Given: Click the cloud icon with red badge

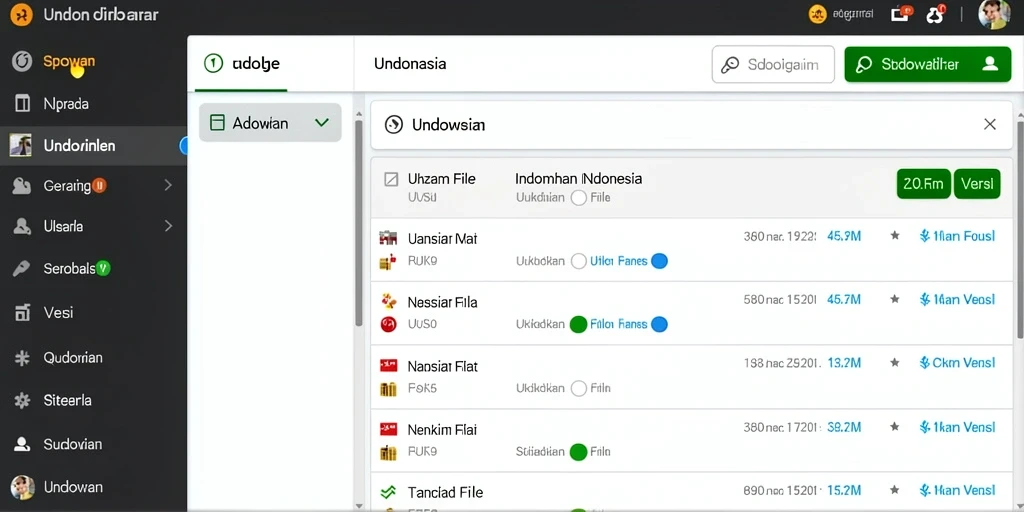Looking at the screenshot, I should [x=936, y=14].
